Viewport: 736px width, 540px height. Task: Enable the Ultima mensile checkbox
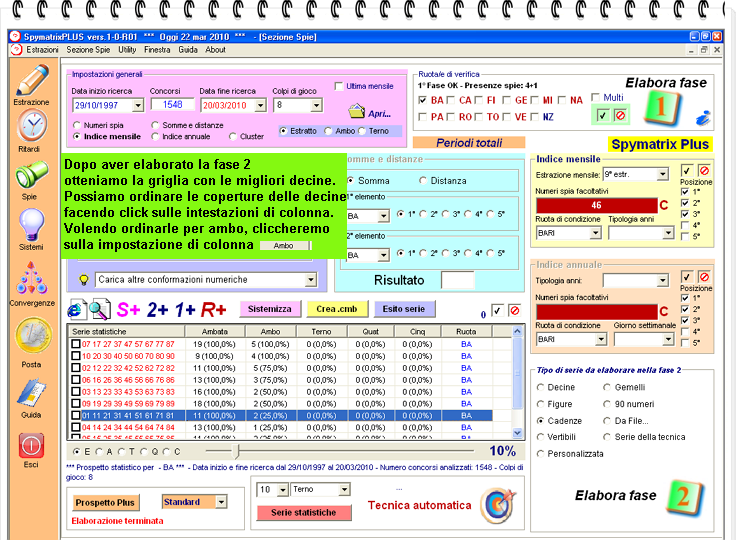click(338, 86)
